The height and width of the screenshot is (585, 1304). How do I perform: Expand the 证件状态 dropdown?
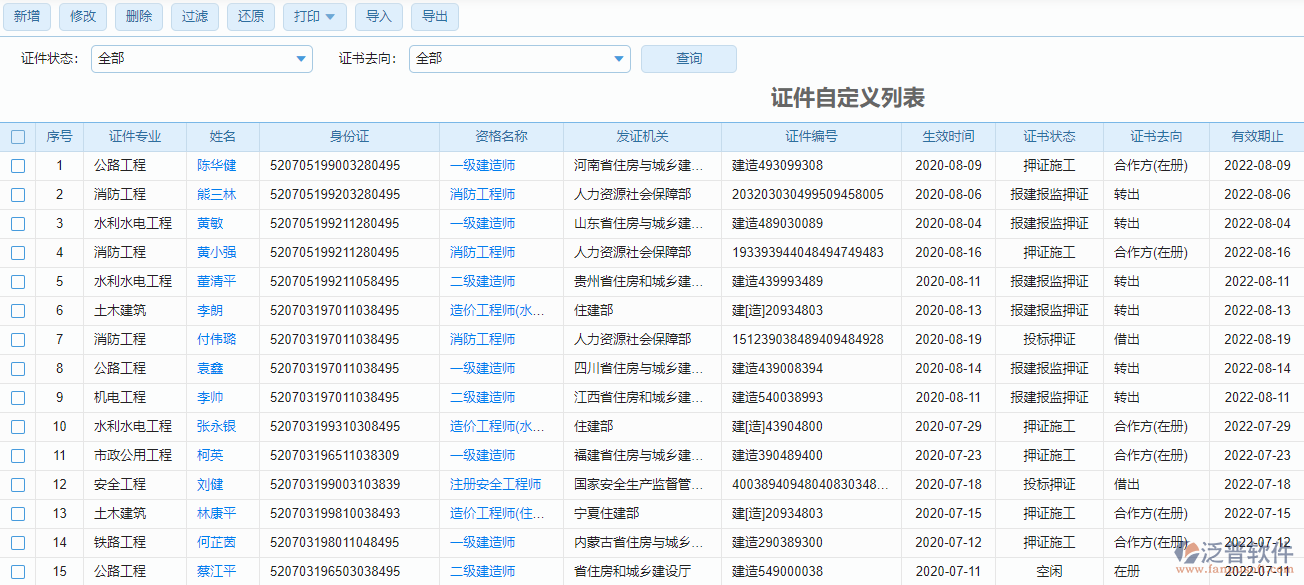click(301, 59)
